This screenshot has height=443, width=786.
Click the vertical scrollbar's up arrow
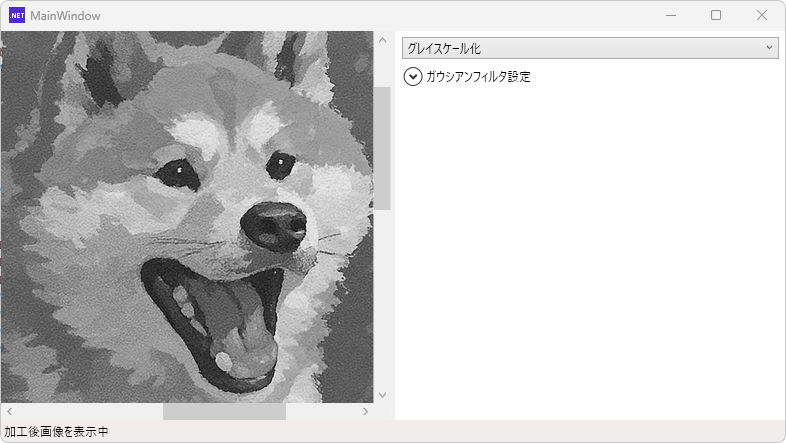[x=382, y=40]
